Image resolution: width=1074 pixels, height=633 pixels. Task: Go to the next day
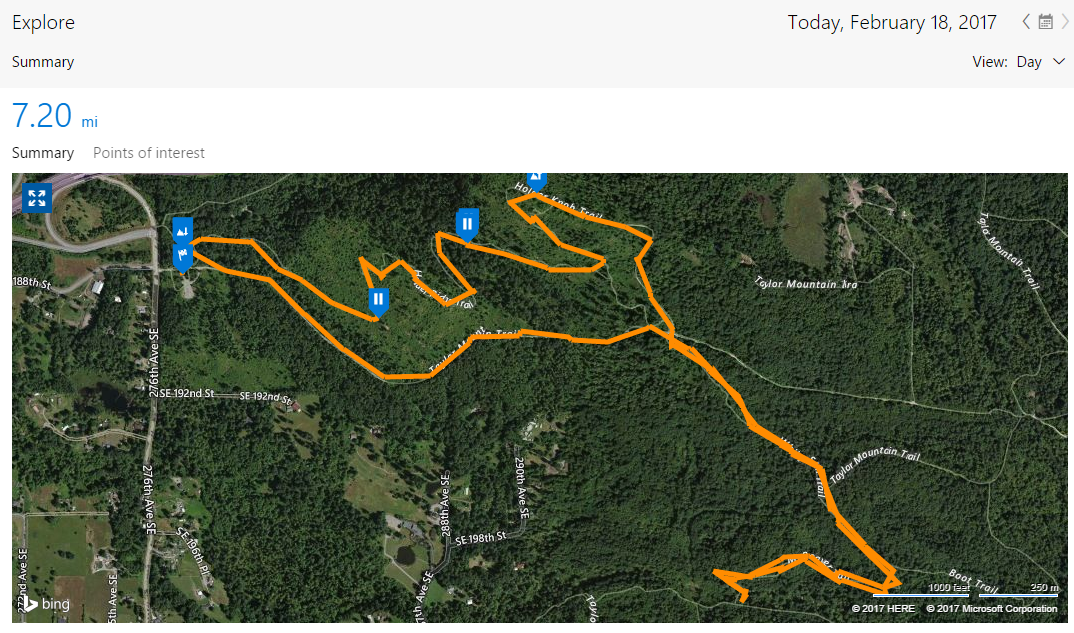pos(1065,22)
